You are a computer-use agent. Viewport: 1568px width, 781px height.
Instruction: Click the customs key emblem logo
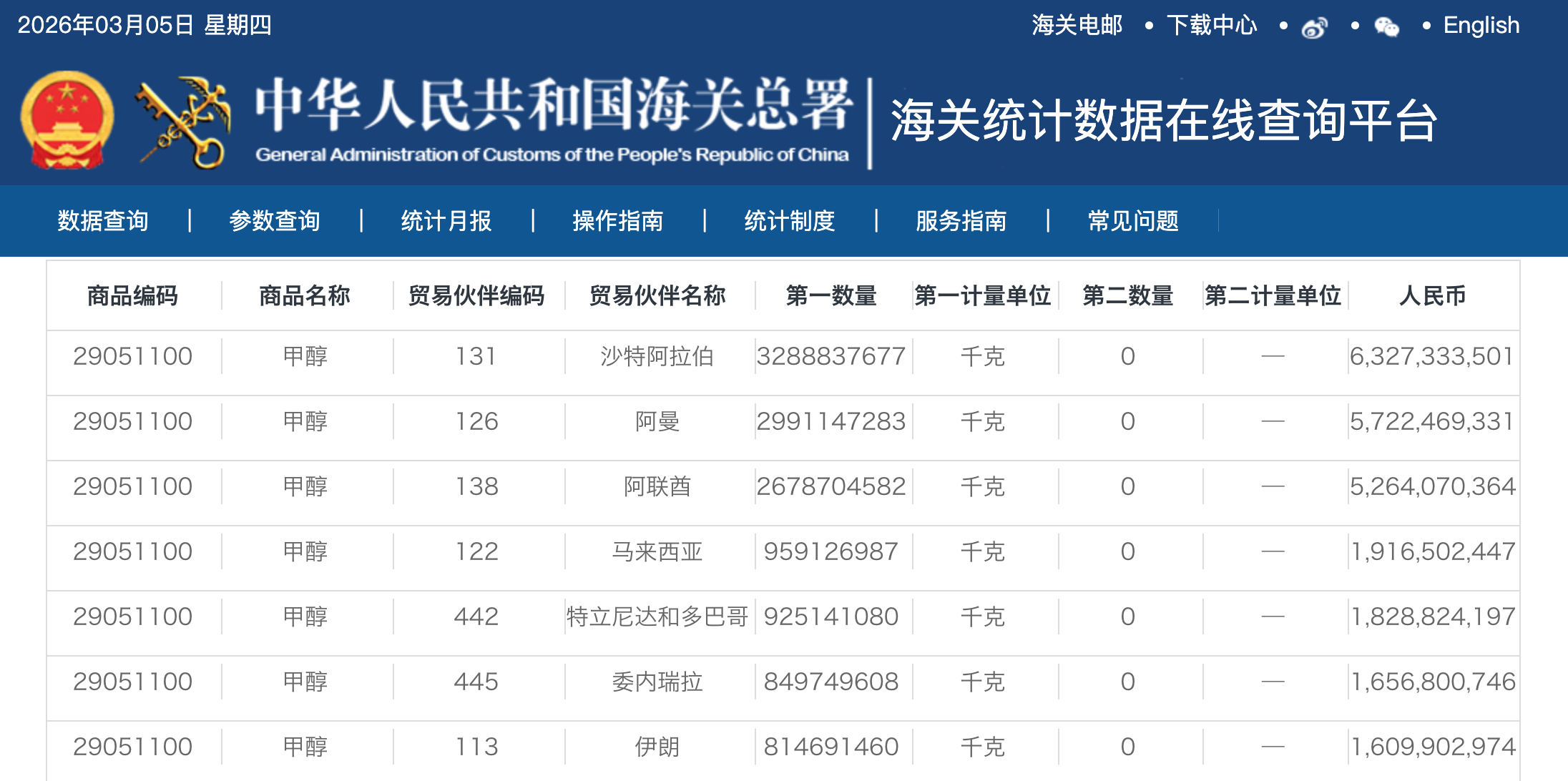pos(185,122)
